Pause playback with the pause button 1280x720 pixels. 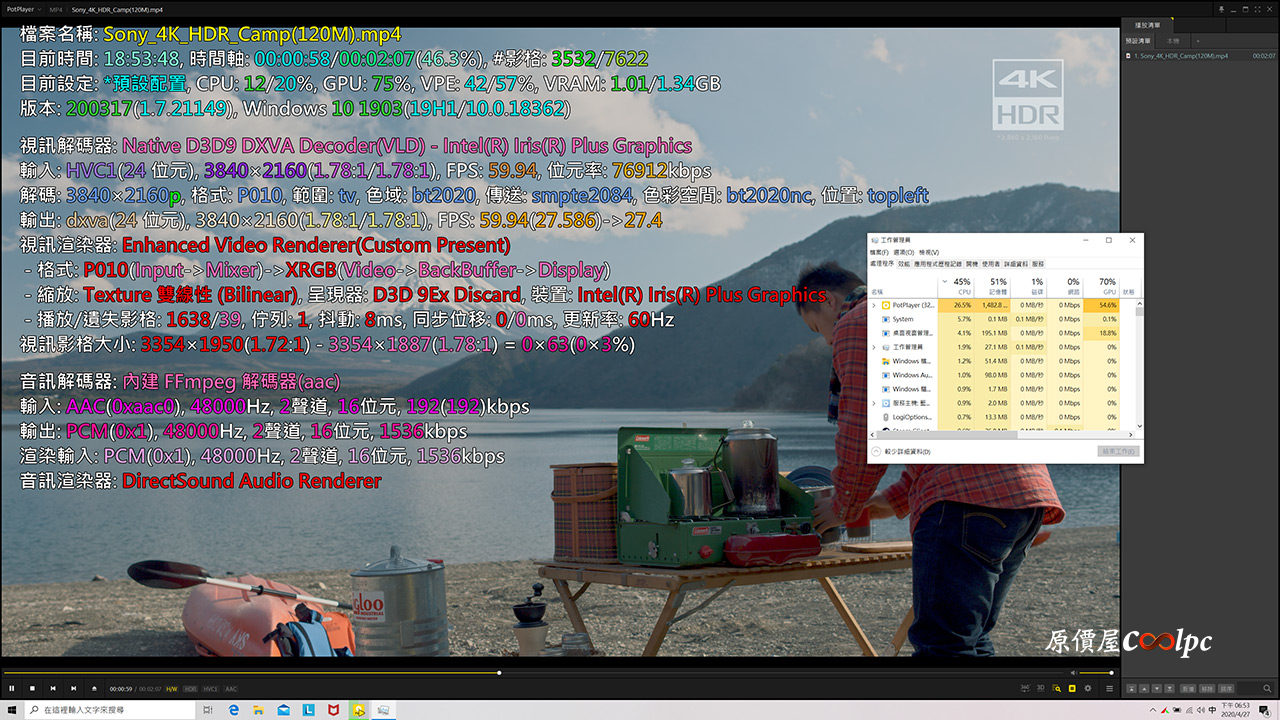point(11,688)
